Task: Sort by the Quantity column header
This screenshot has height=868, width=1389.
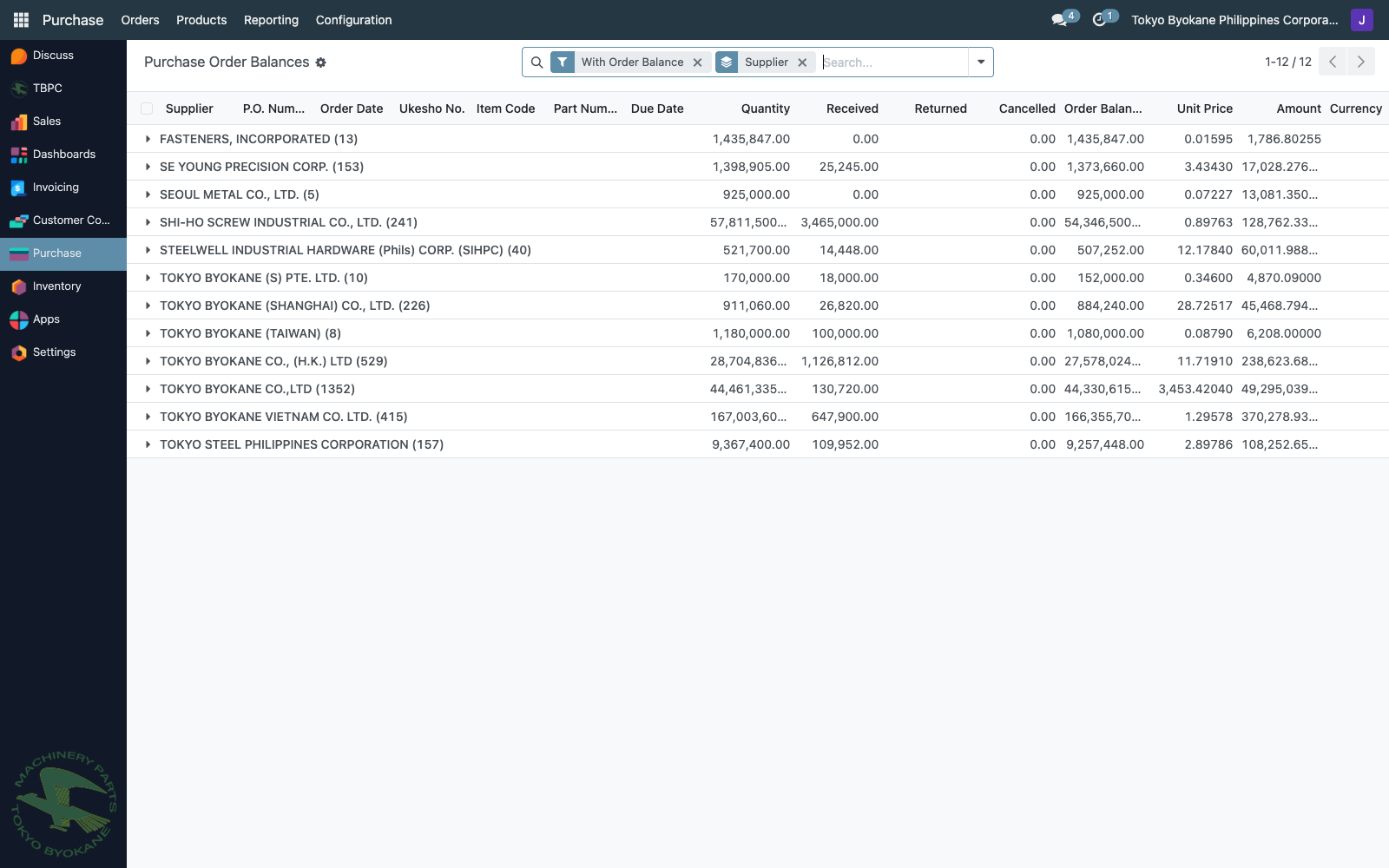Action: click(x=766, y=108)
